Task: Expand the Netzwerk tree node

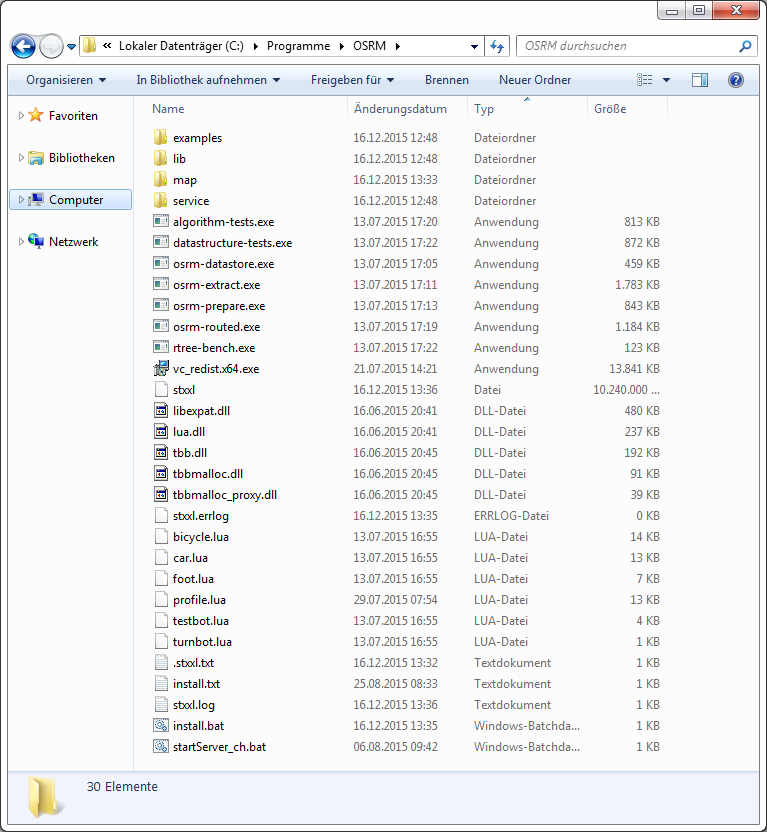Action: click(21, 241)
